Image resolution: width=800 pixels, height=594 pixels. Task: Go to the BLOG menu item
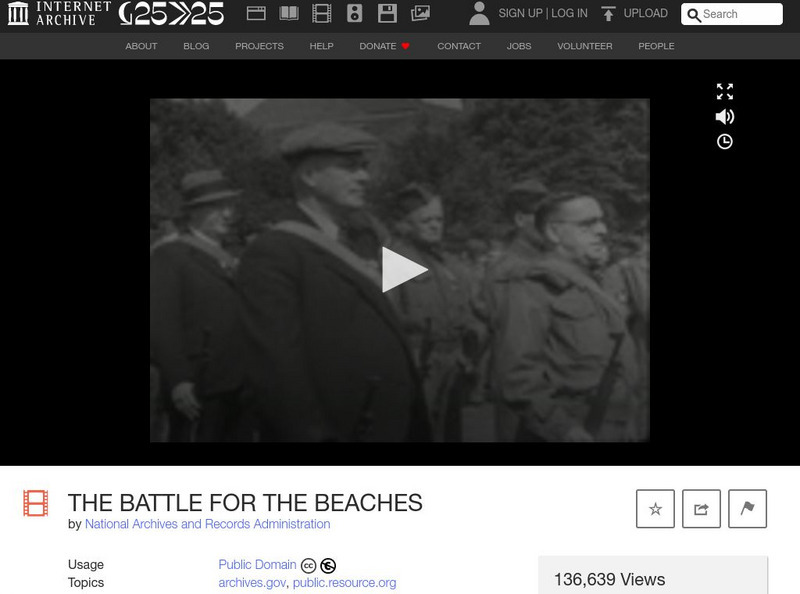coord(196,46)
